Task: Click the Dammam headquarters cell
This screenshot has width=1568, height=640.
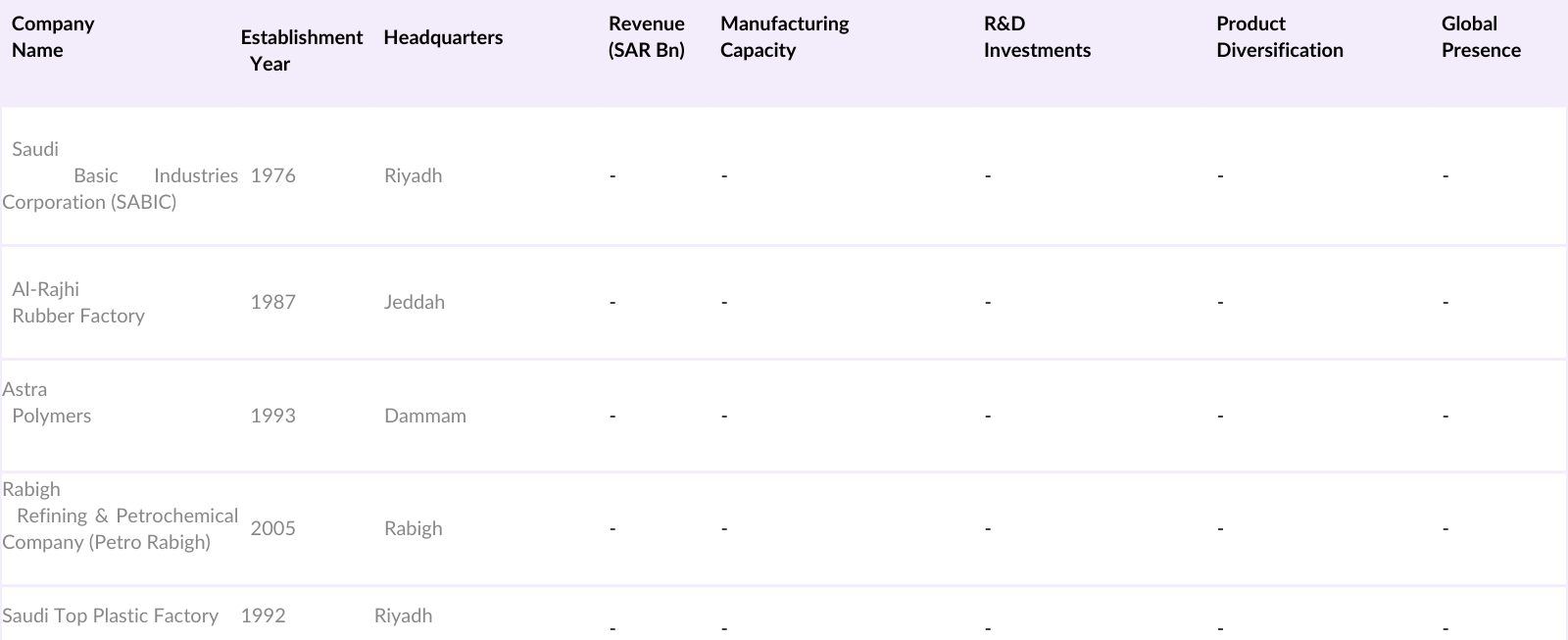Action: [x=424, y=416]
